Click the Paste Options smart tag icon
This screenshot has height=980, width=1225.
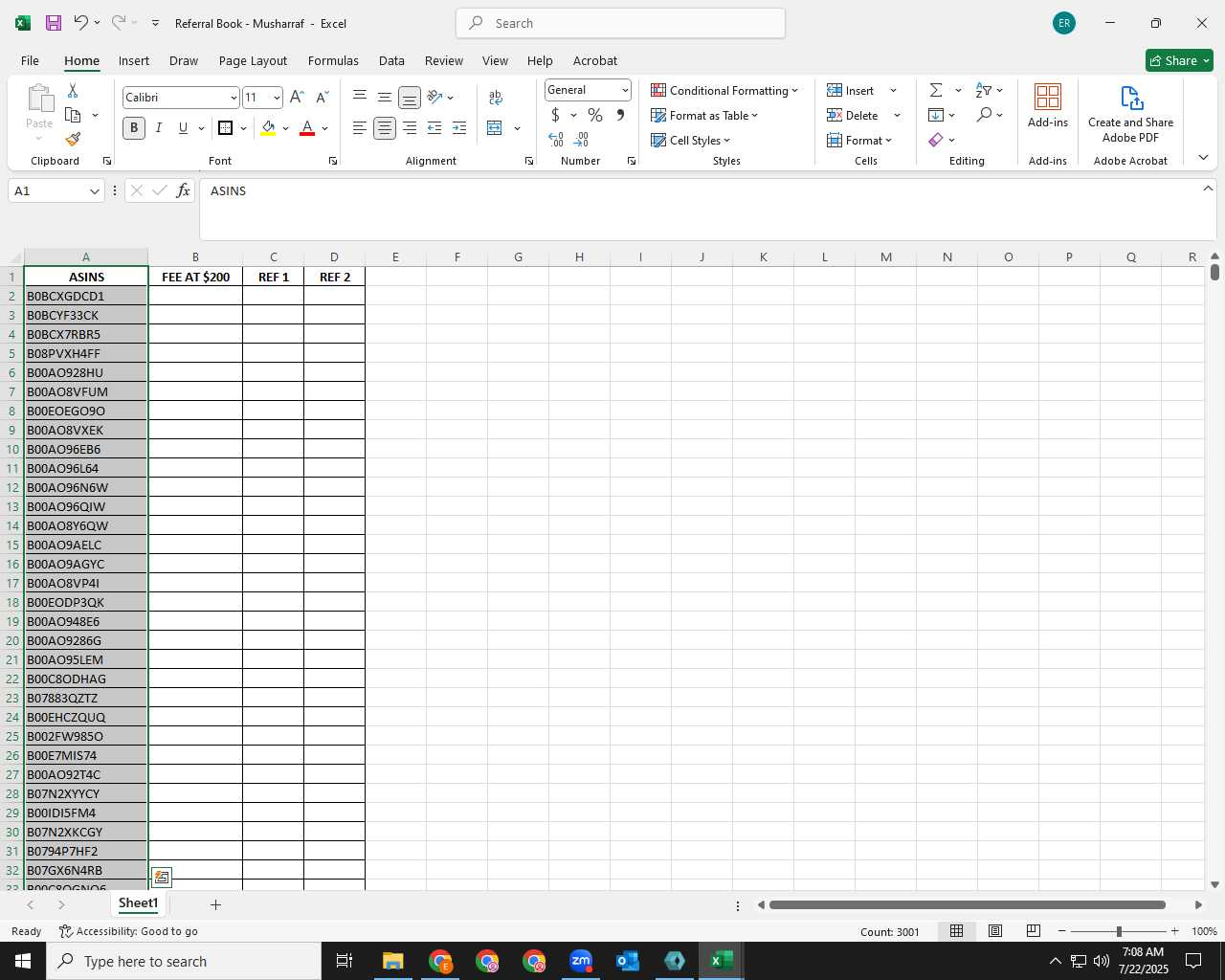(162, 878)
